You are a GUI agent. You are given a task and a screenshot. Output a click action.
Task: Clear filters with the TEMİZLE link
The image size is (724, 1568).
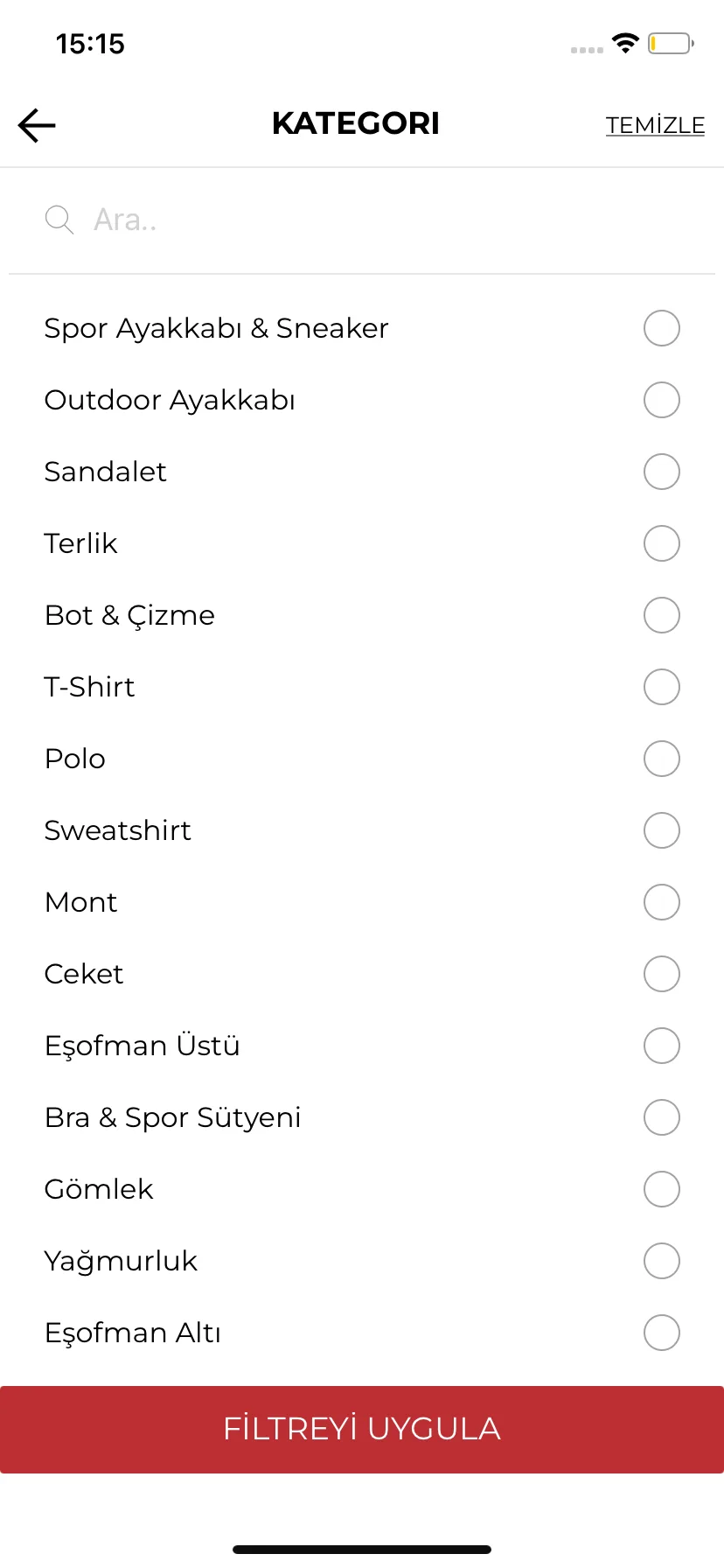[655, 125]
